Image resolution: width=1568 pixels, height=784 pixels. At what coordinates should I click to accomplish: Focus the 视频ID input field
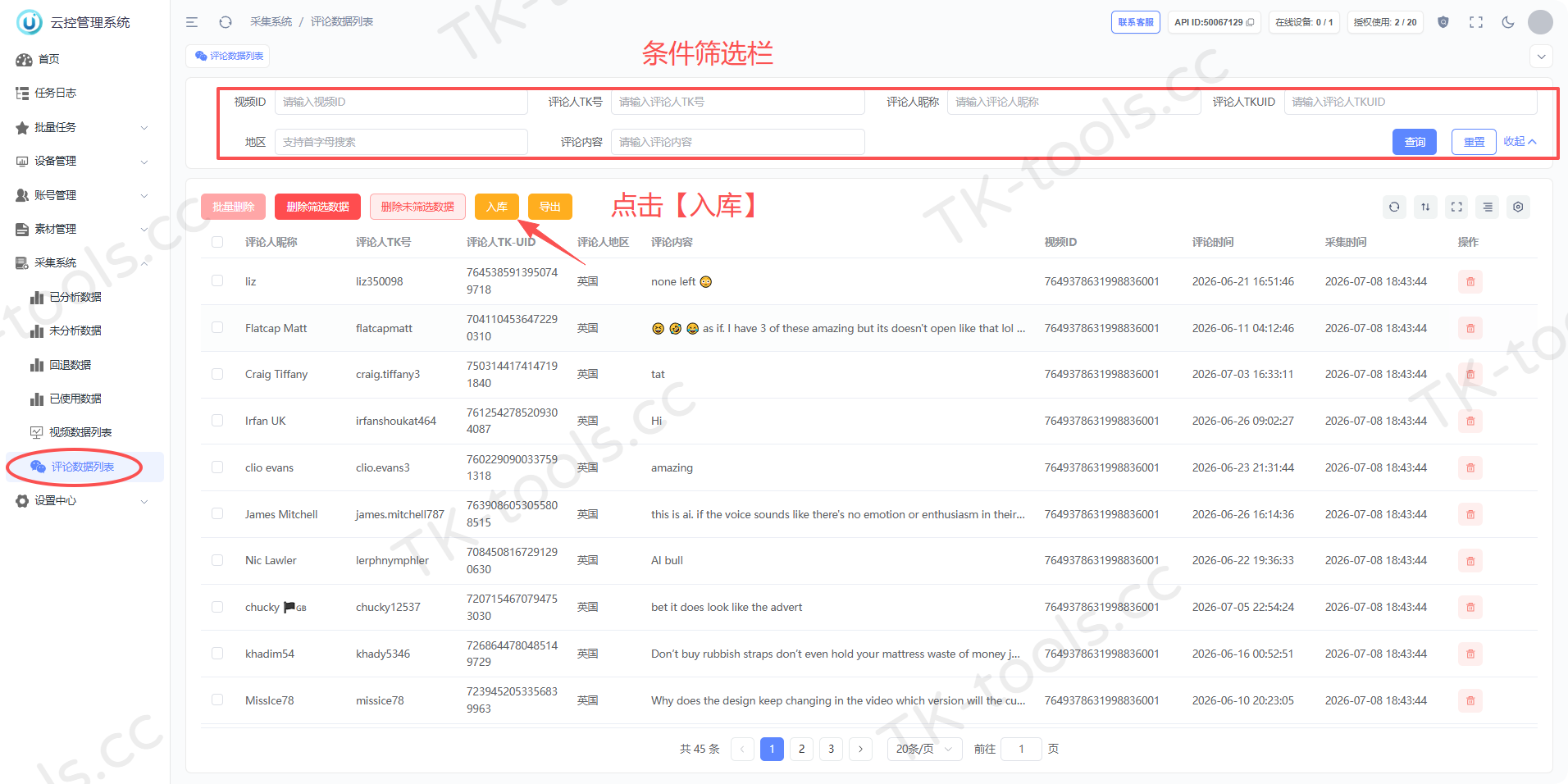401,102
